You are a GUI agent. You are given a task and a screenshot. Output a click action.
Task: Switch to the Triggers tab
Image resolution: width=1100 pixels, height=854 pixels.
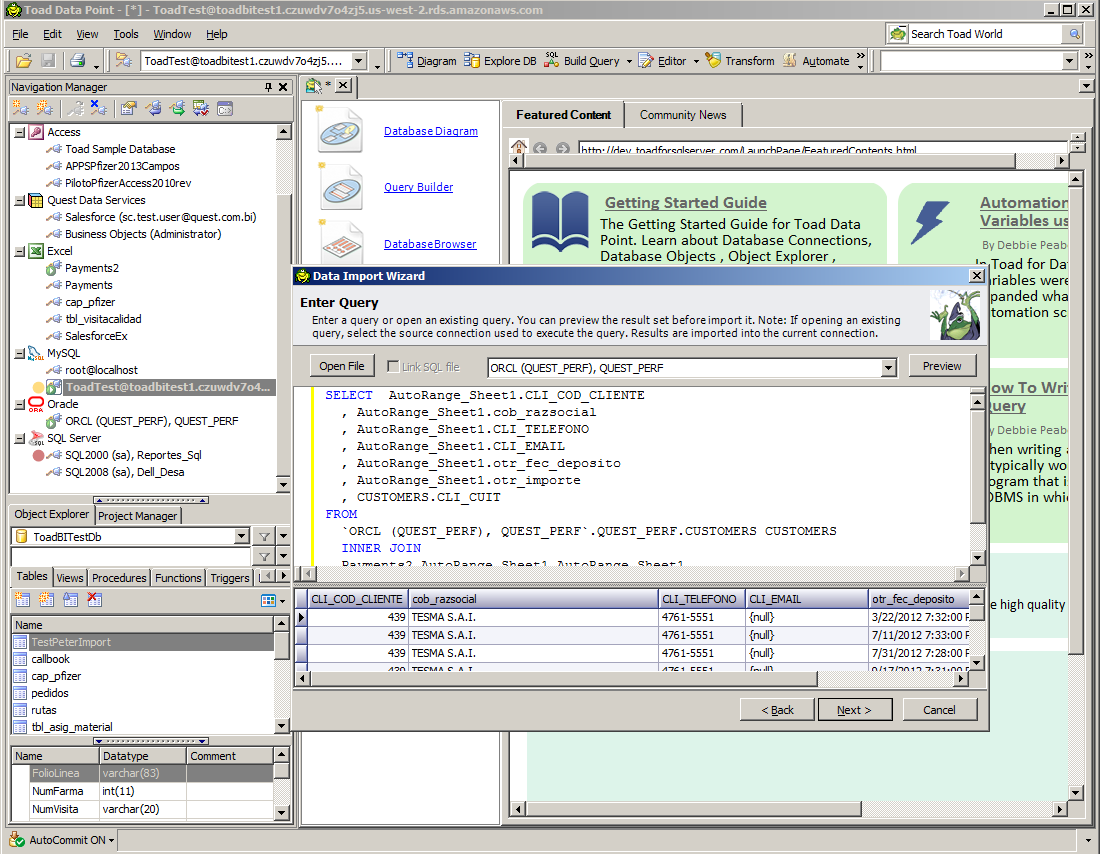(229, 578)
